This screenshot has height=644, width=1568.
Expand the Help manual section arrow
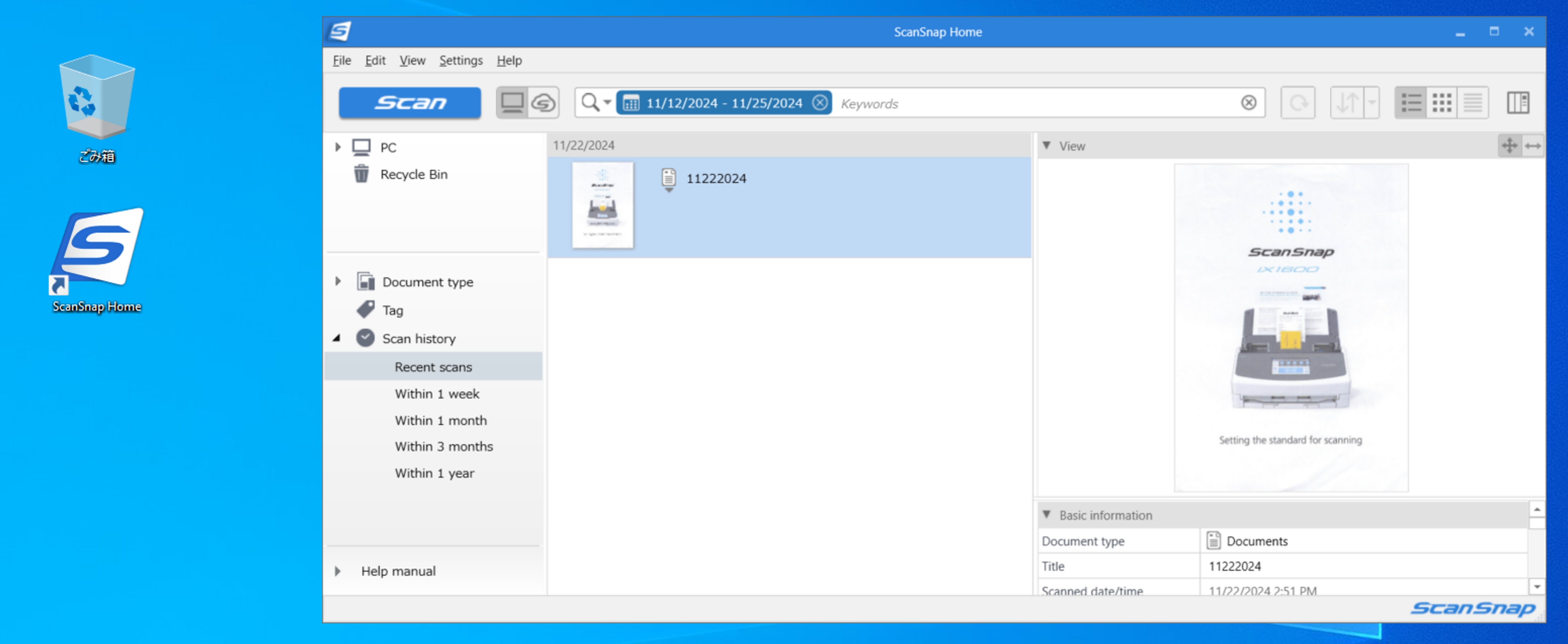(x=338, y=571)
